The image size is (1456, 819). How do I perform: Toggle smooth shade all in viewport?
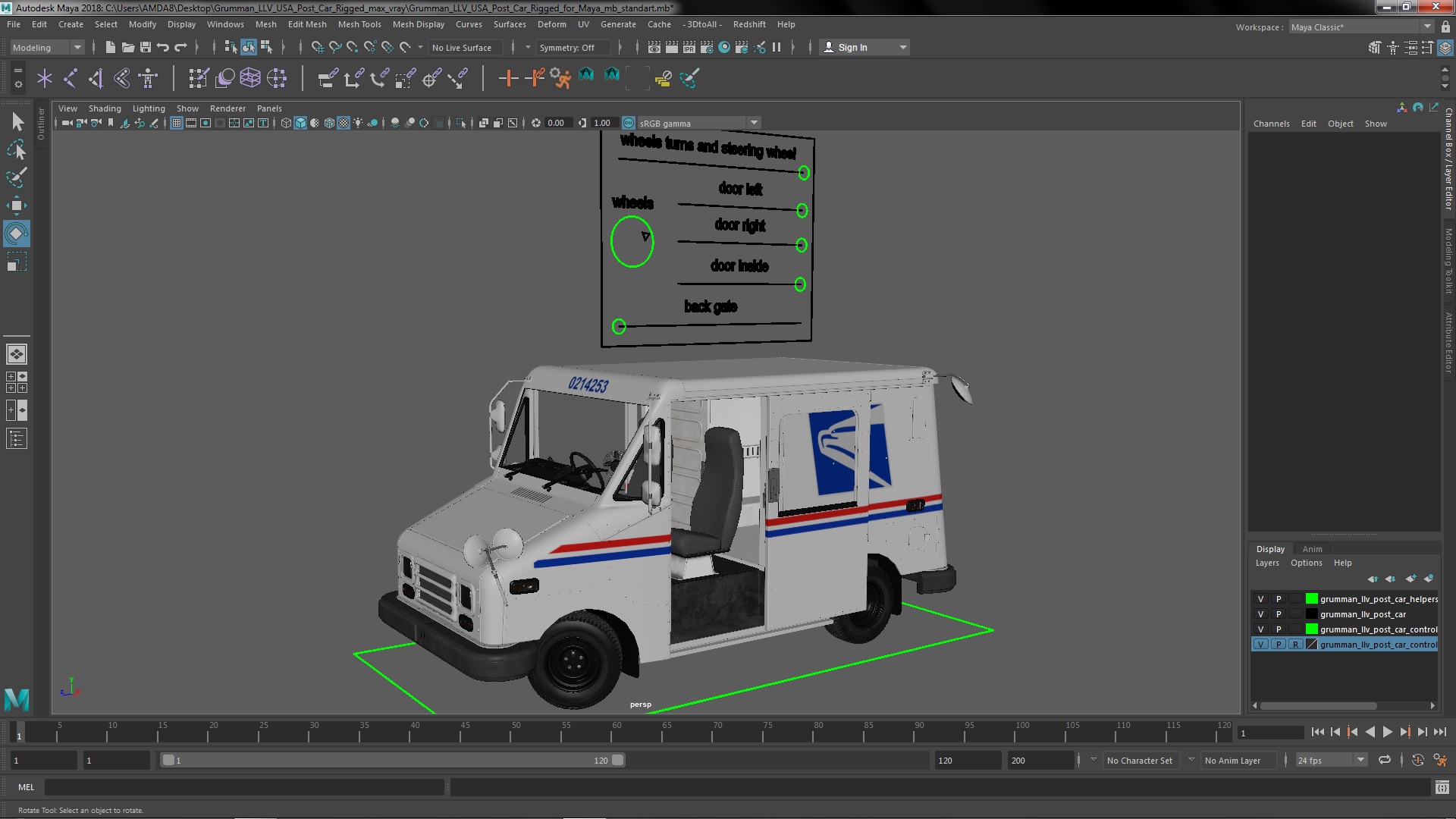(300, 123)
